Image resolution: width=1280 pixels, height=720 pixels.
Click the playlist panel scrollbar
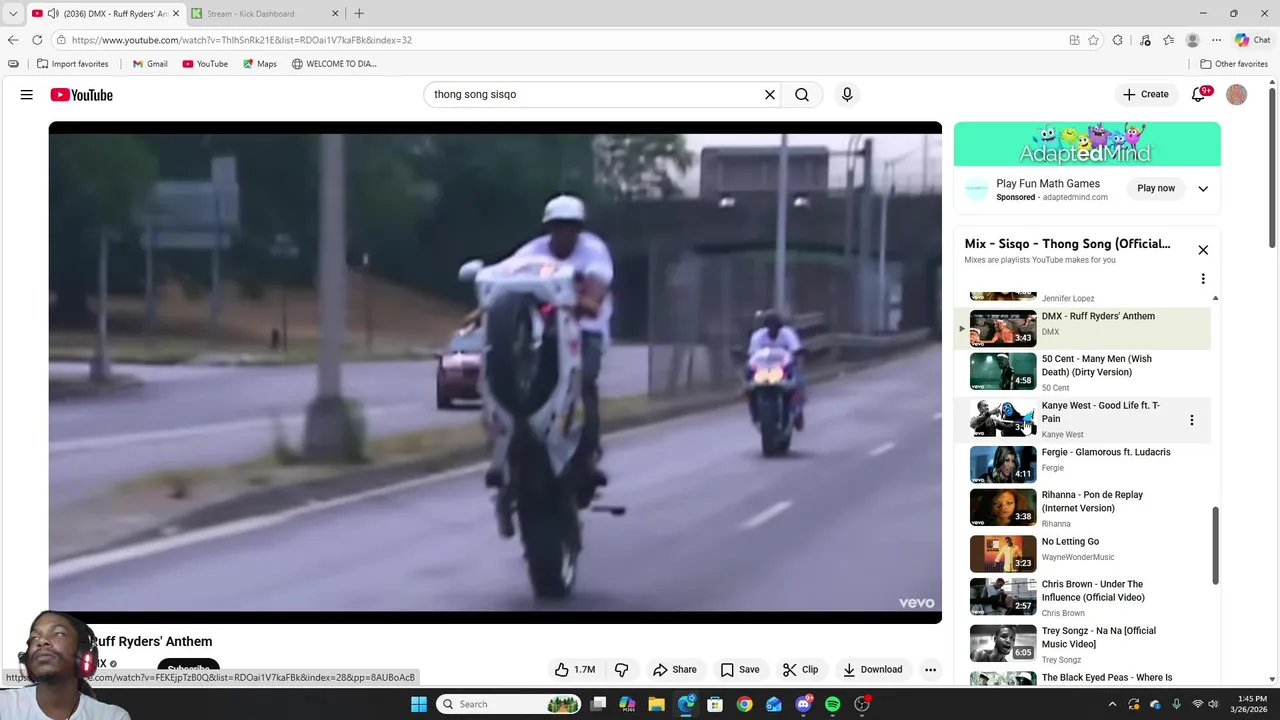[1216, 545]
